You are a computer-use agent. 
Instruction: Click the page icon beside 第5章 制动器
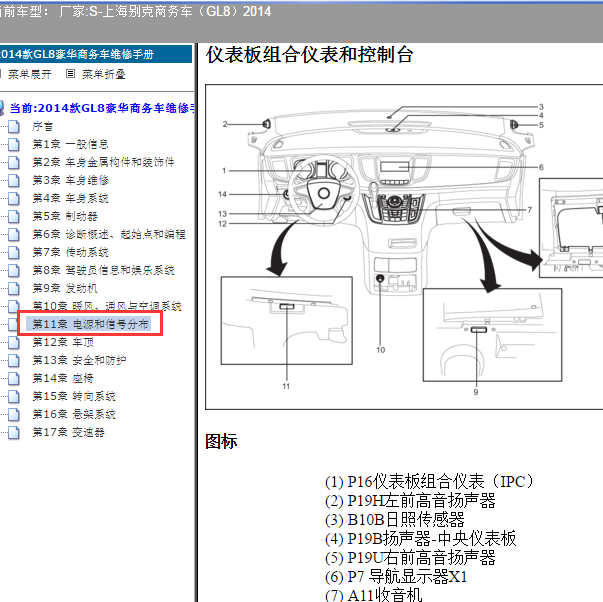pyautogui.click(x=14, y=216)
